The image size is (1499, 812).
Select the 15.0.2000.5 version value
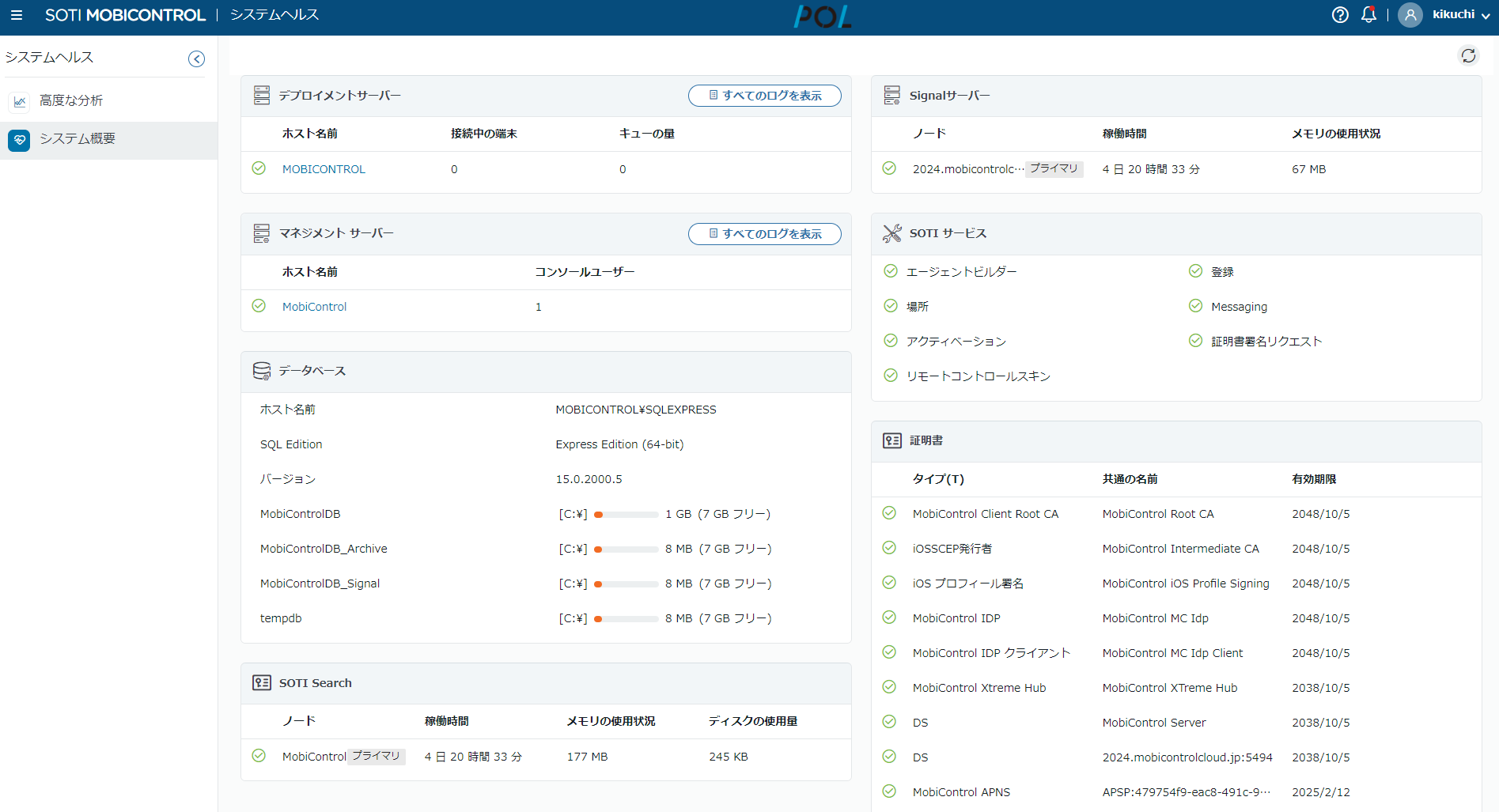click(x=589, y=479)
